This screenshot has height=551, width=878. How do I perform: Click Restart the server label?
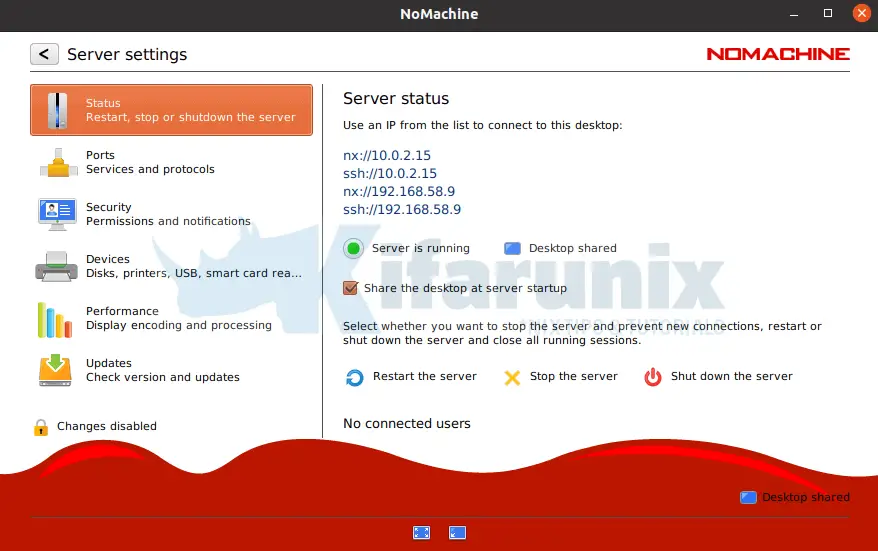[425, 376]
